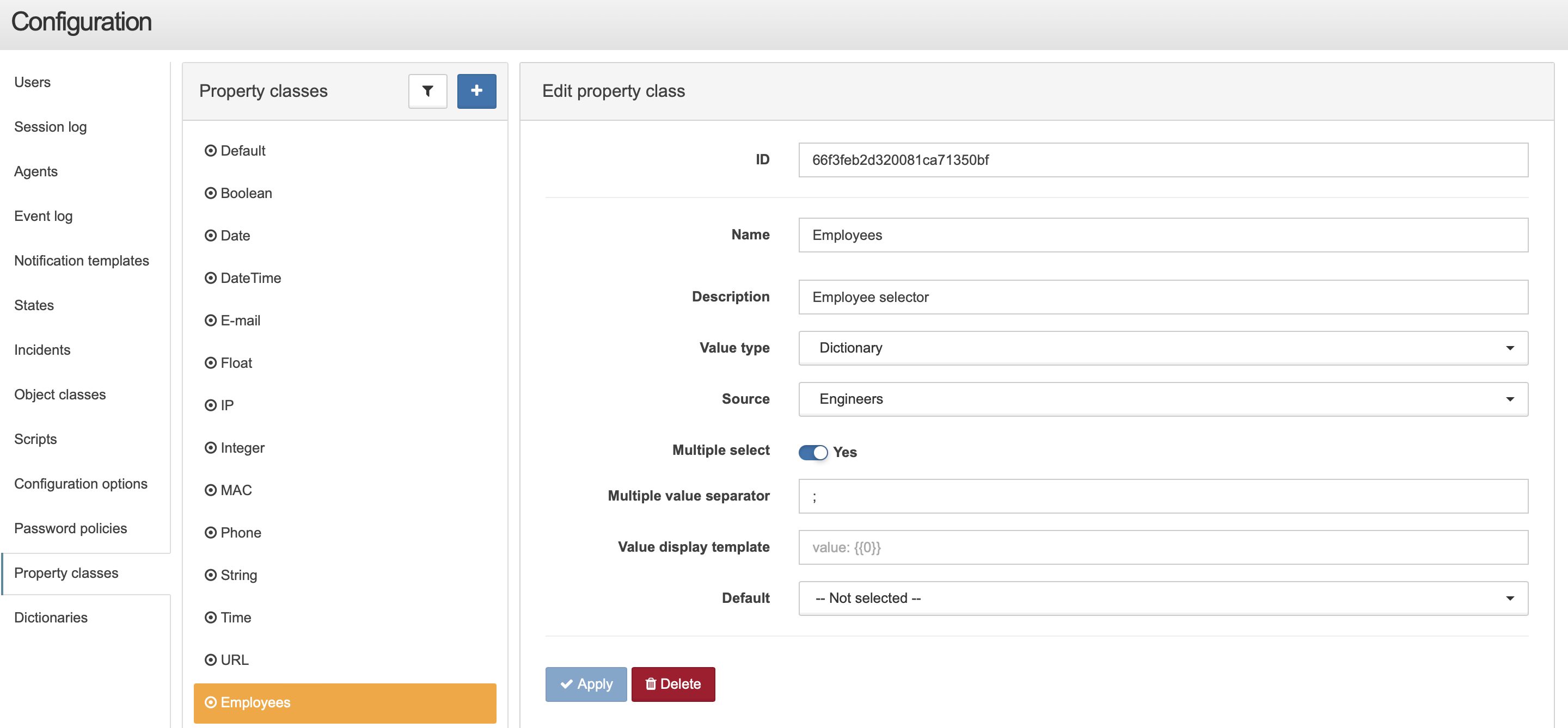
Task: Expand the Value type dropdown
Action: (x=1162, y=348)
